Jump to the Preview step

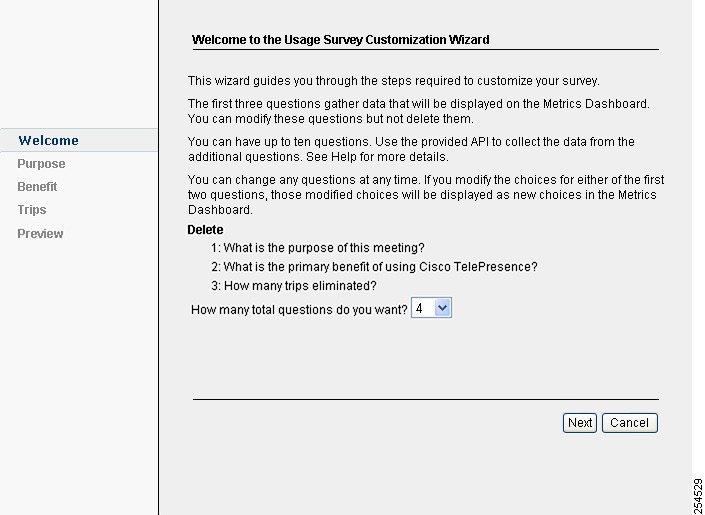point(40,233)
